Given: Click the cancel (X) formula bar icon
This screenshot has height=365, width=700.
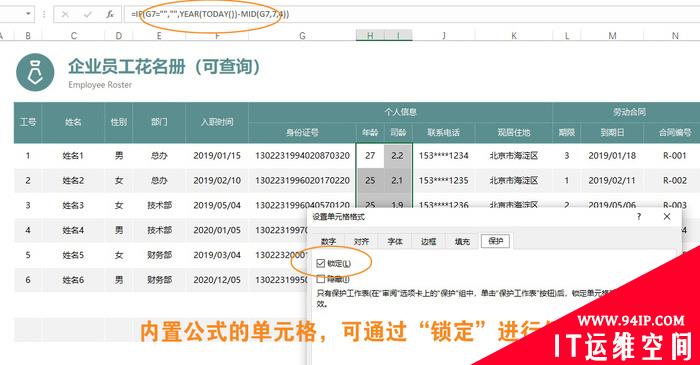Looking at the screenshot, I should pos(65,14).
